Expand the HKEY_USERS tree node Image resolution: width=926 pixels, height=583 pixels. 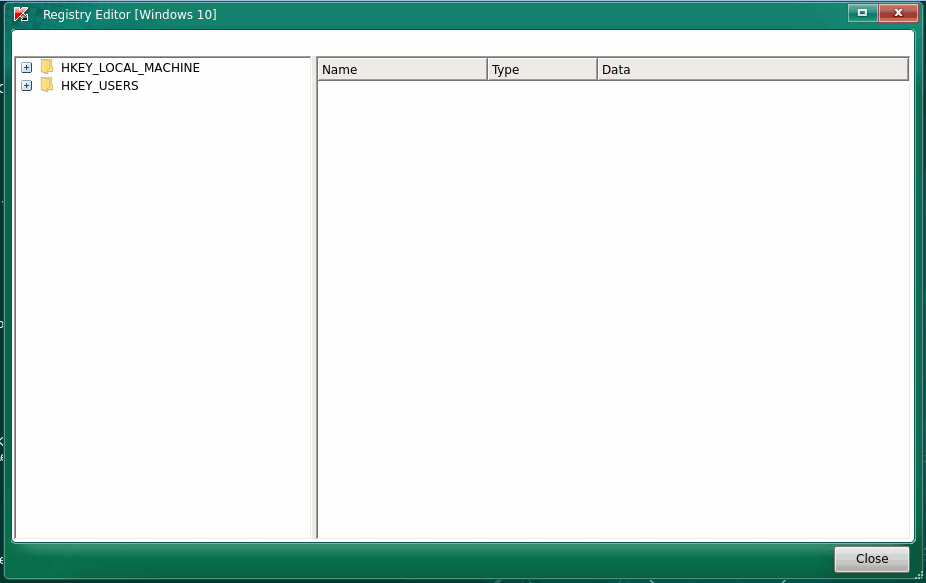tap(27, 86)
